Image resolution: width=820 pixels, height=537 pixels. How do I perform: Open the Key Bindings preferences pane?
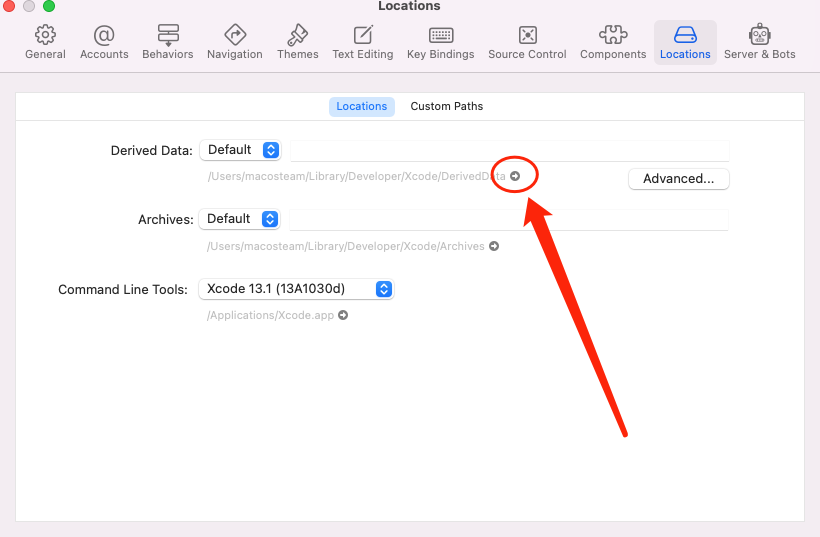point(441,42)
